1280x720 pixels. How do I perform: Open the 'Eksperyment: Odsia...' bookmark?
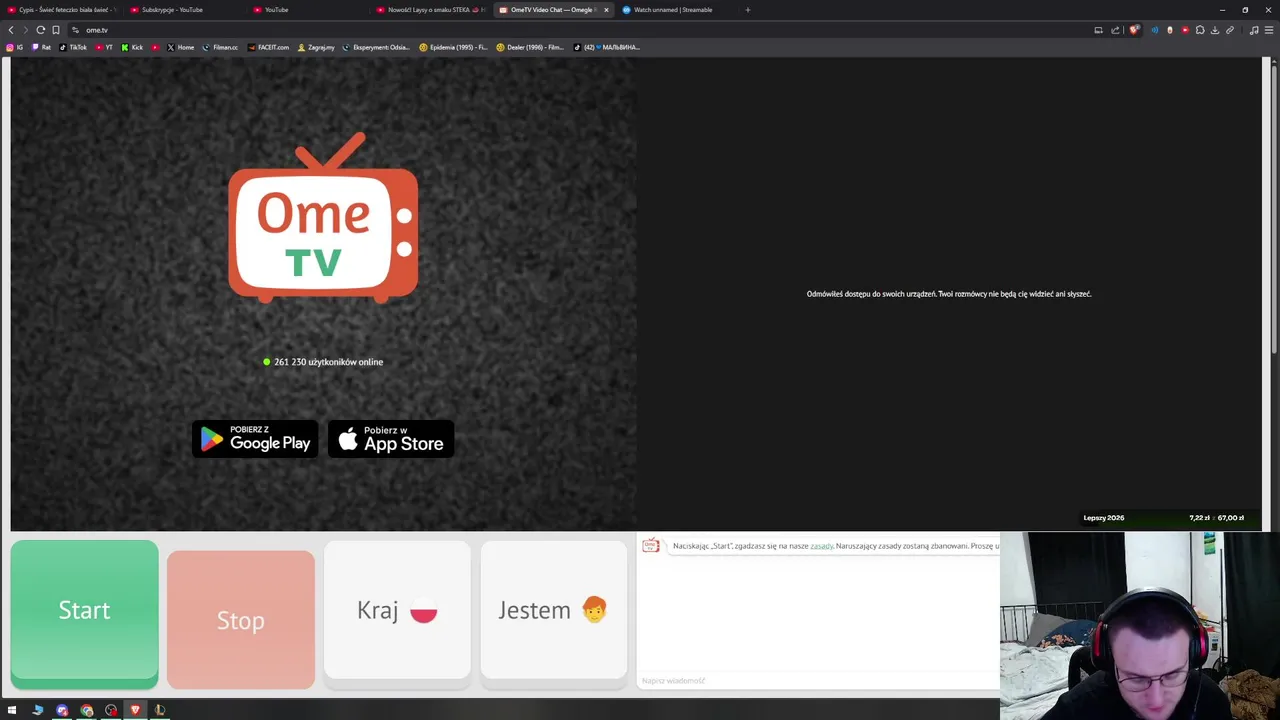point(376,47)
